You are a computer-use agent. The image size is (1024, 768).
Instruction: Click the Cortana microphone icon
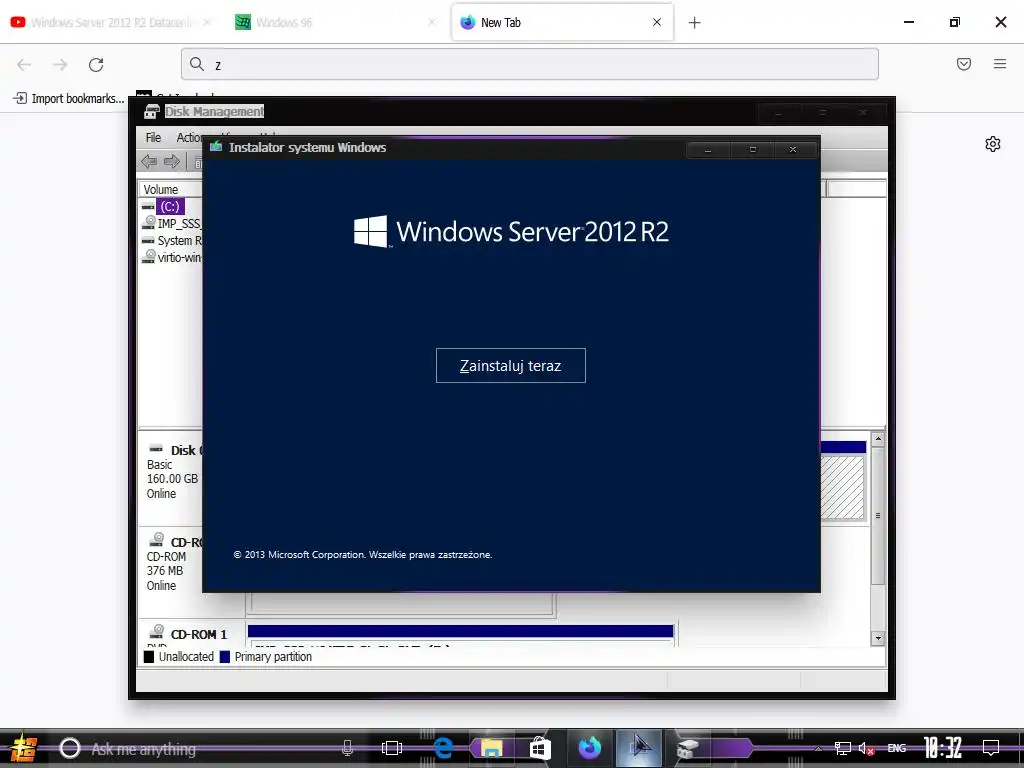(x=347, y=748)
